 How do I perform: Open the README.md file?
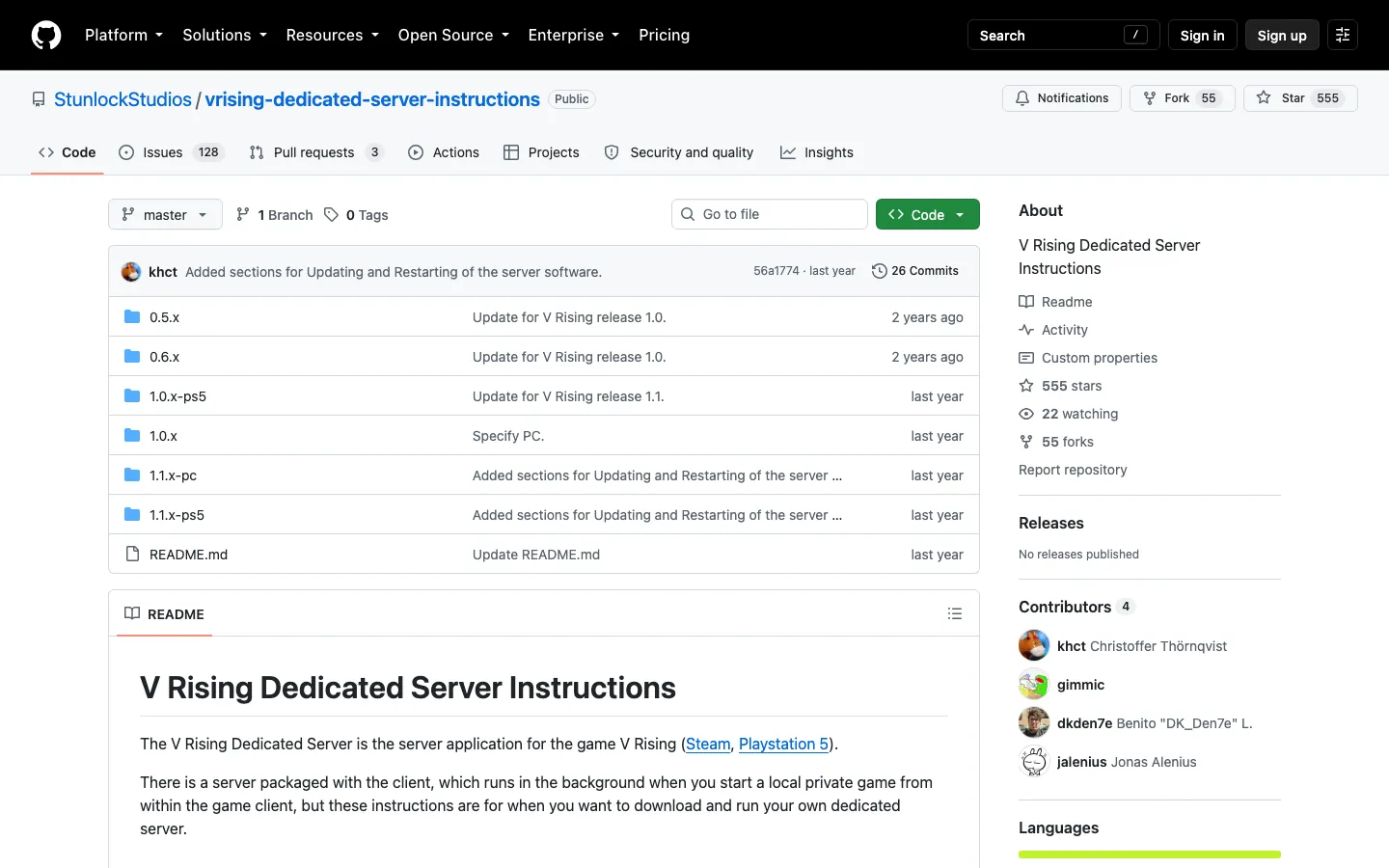click(188, 555)
